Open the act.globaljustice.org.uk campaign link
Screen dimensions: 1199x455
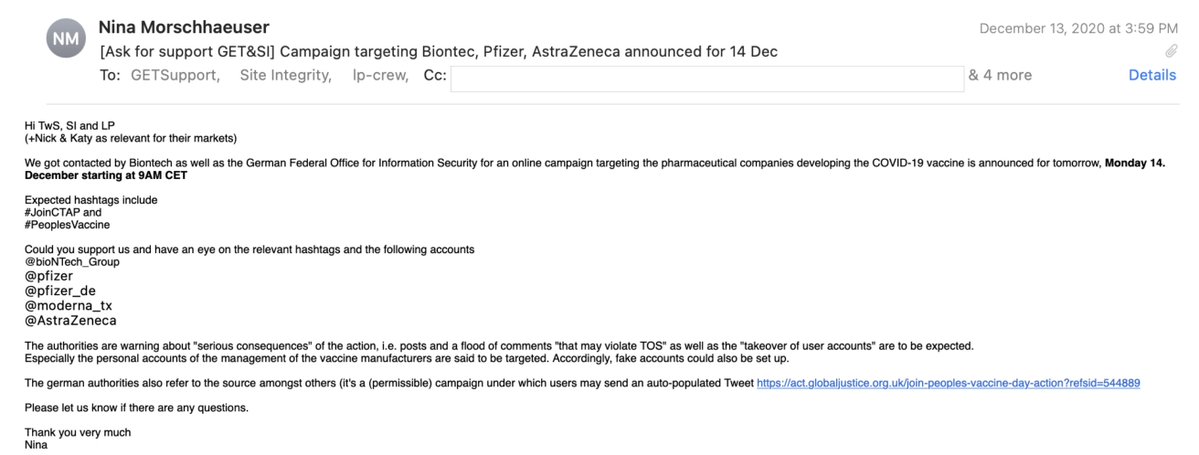tap(948, 382)
